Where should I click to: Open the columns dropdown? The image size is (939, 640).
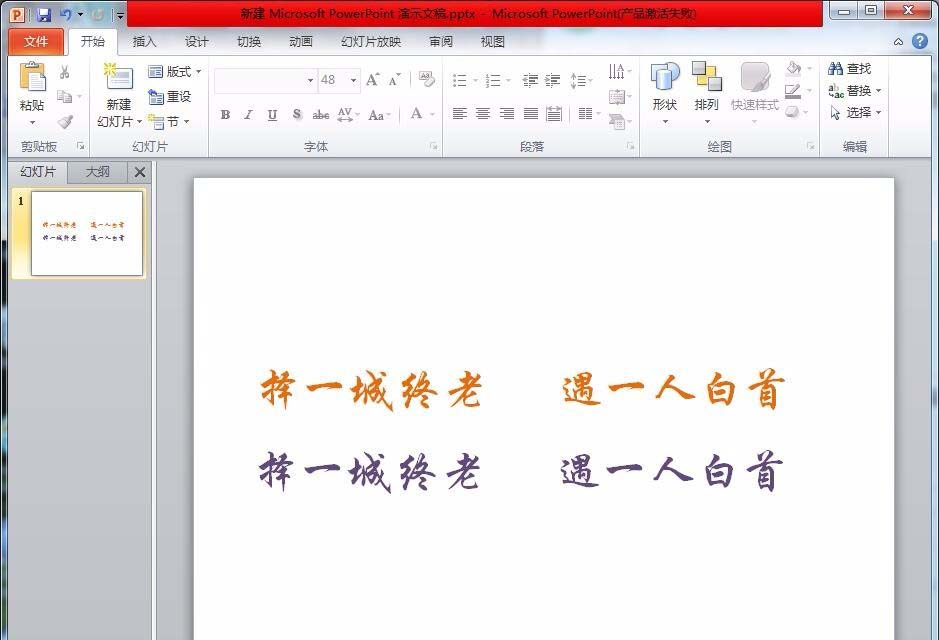point(590,114)
